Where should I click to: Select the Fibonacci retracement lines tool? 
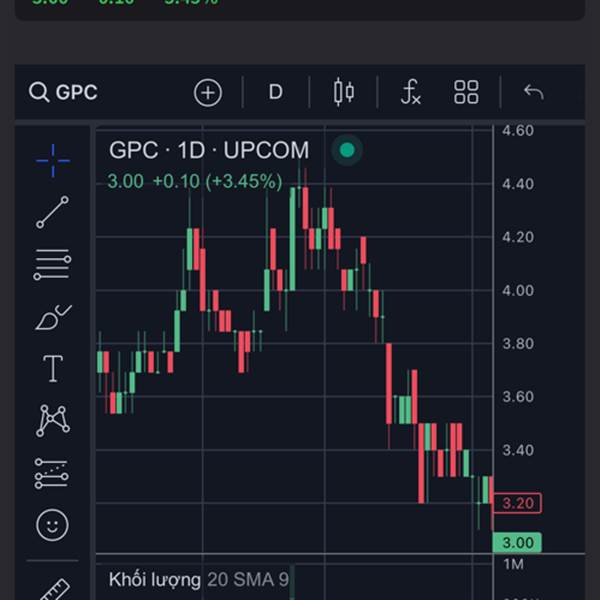click(52, 264)
